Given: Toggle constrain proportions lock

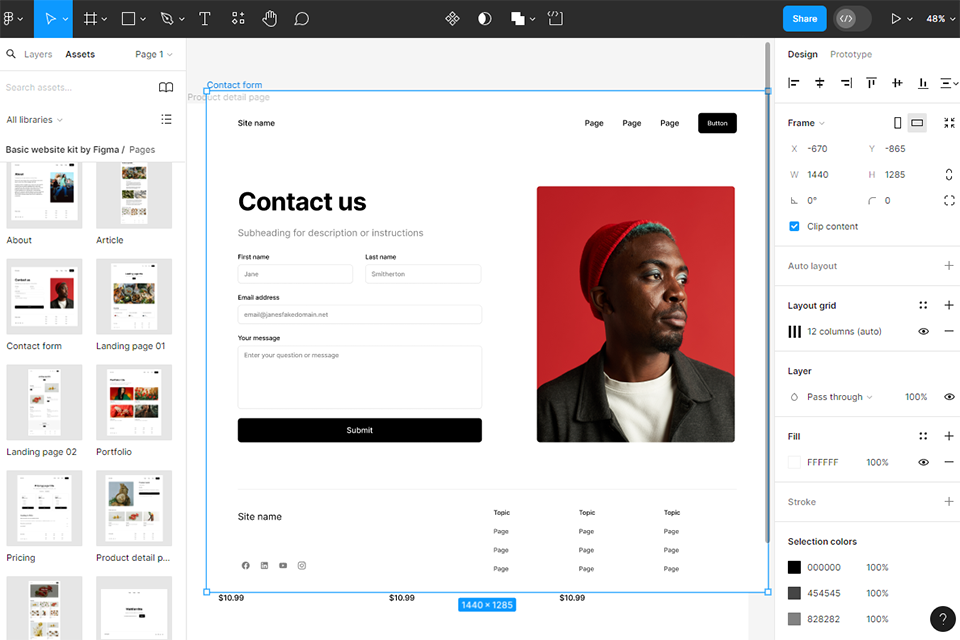Looking at the screenshot, I should coord(949,175).
